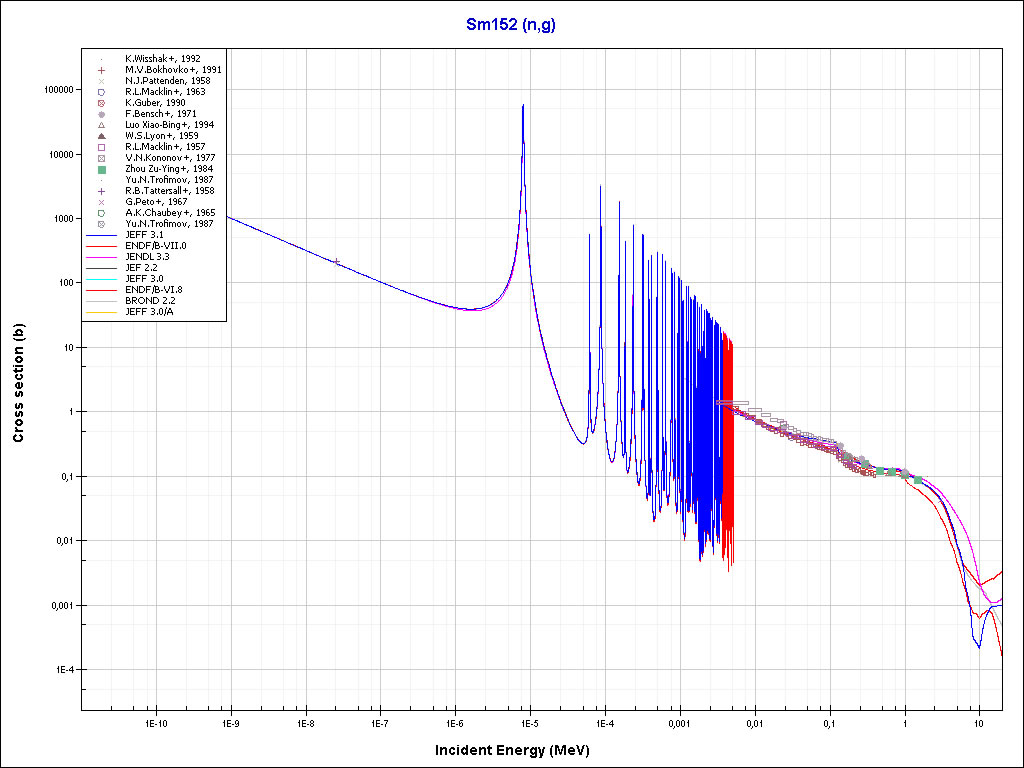Select the A.K.Chaubey+, 1965 legend entry

(169, 213)
